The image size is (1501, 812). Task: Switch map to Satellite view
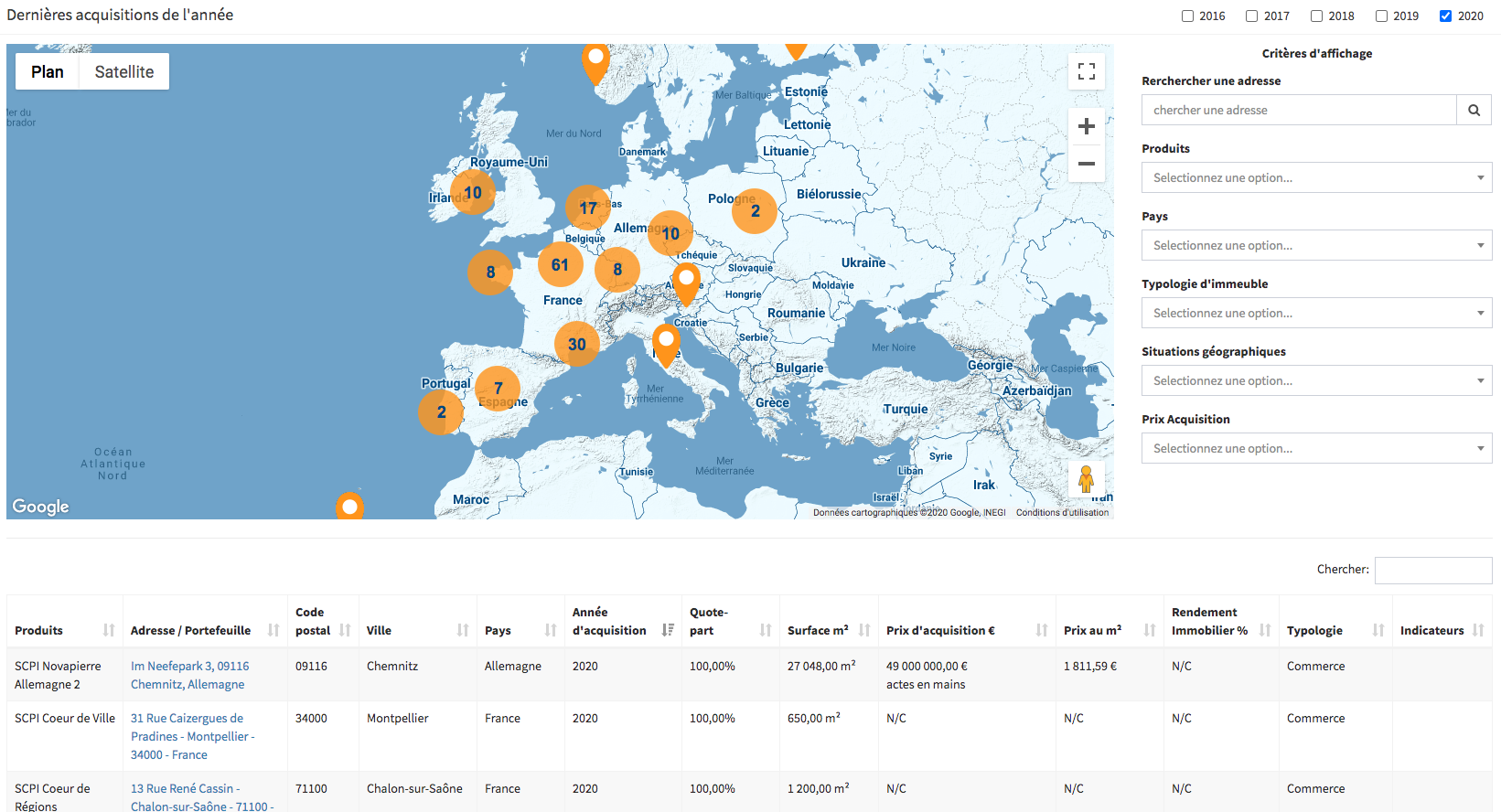click(124, 71)
